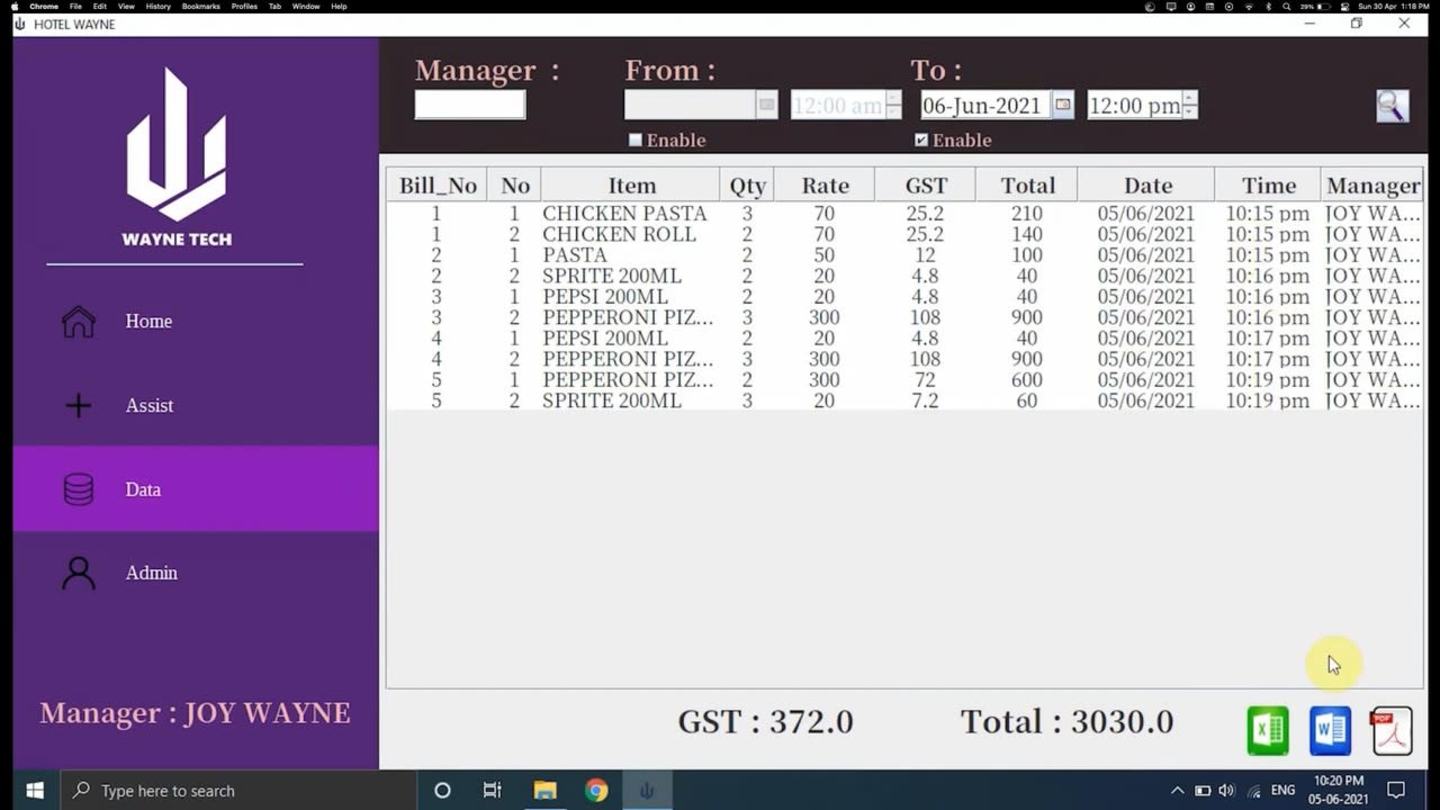The image size is (1440, 810).
Task: Adjust the From time spinner arrows
Action: point(894,105)
